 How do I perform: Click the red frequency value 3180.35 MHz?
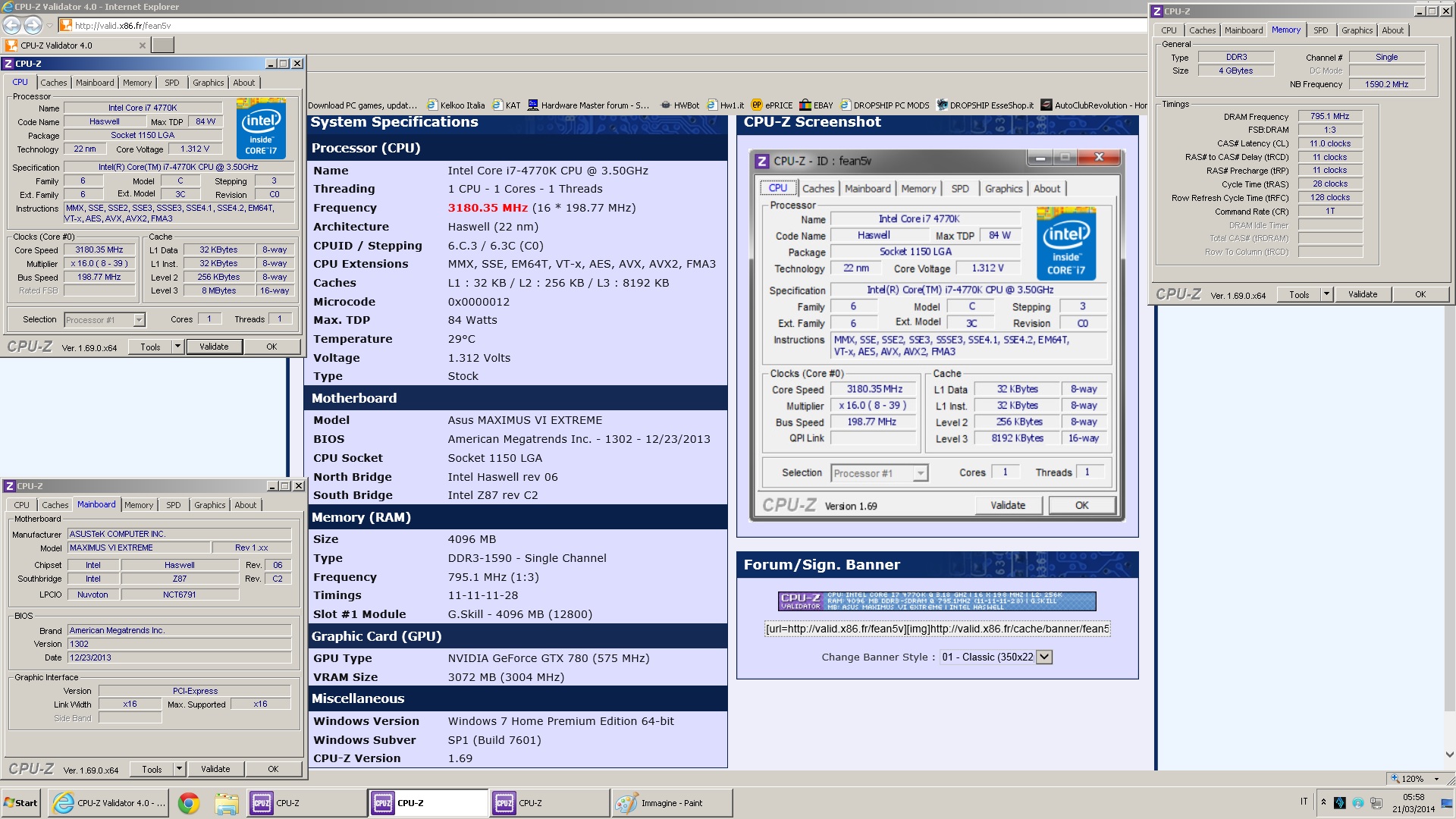click(x=488, y=208)
